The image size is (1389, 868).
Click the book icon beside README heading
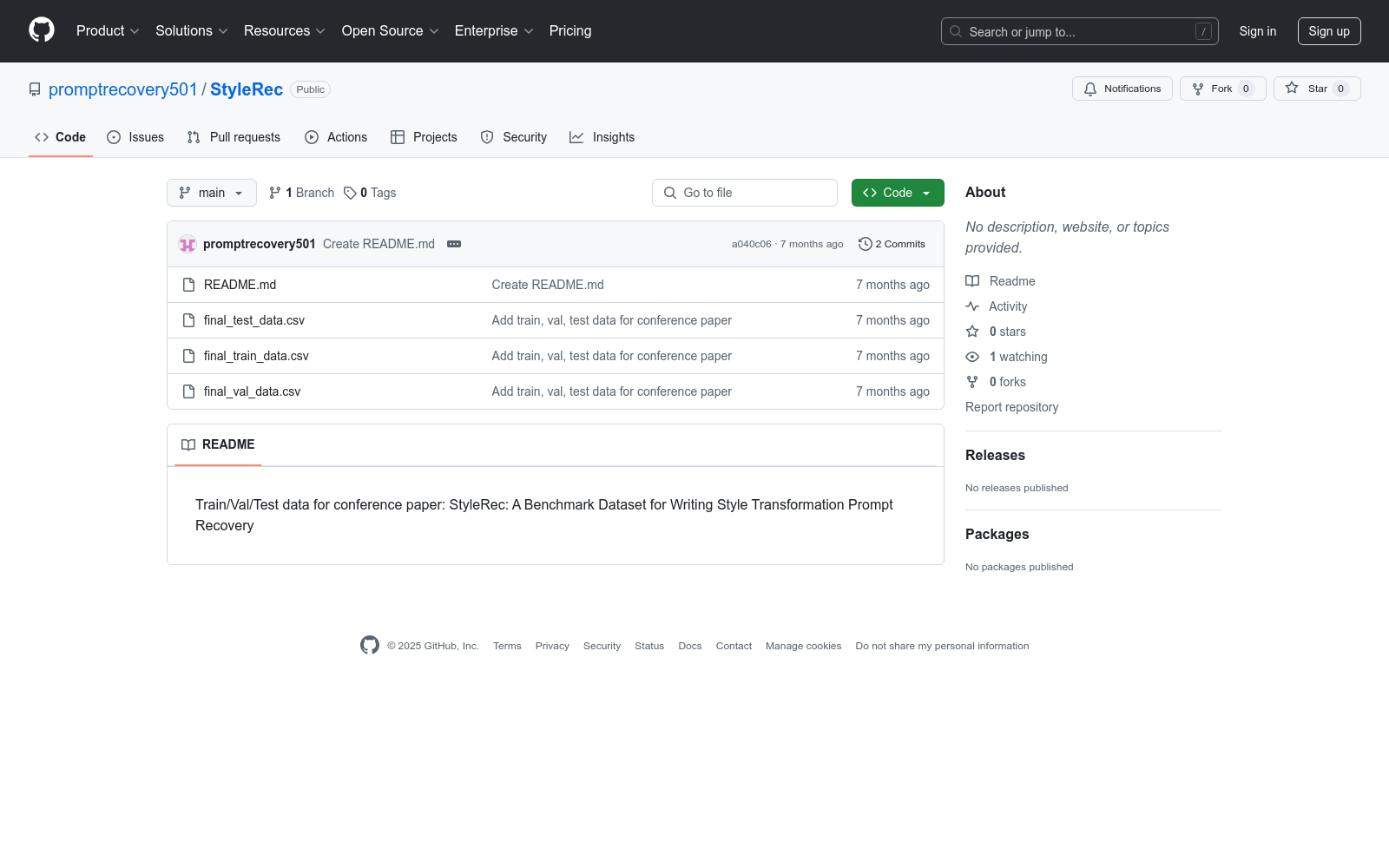click(188, 444)
